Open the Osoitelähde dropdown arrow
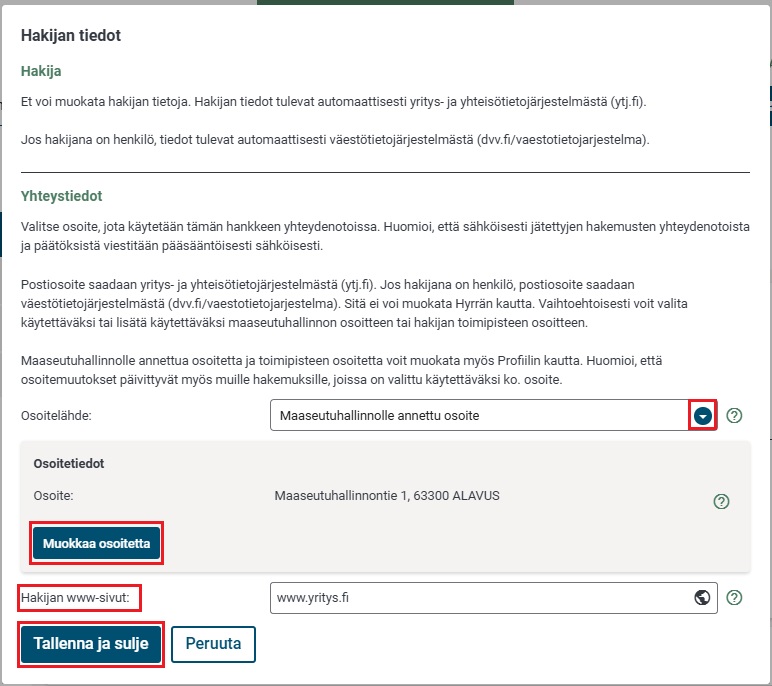The width and height of the screenshot is (772, 686). tap(703, 415)
